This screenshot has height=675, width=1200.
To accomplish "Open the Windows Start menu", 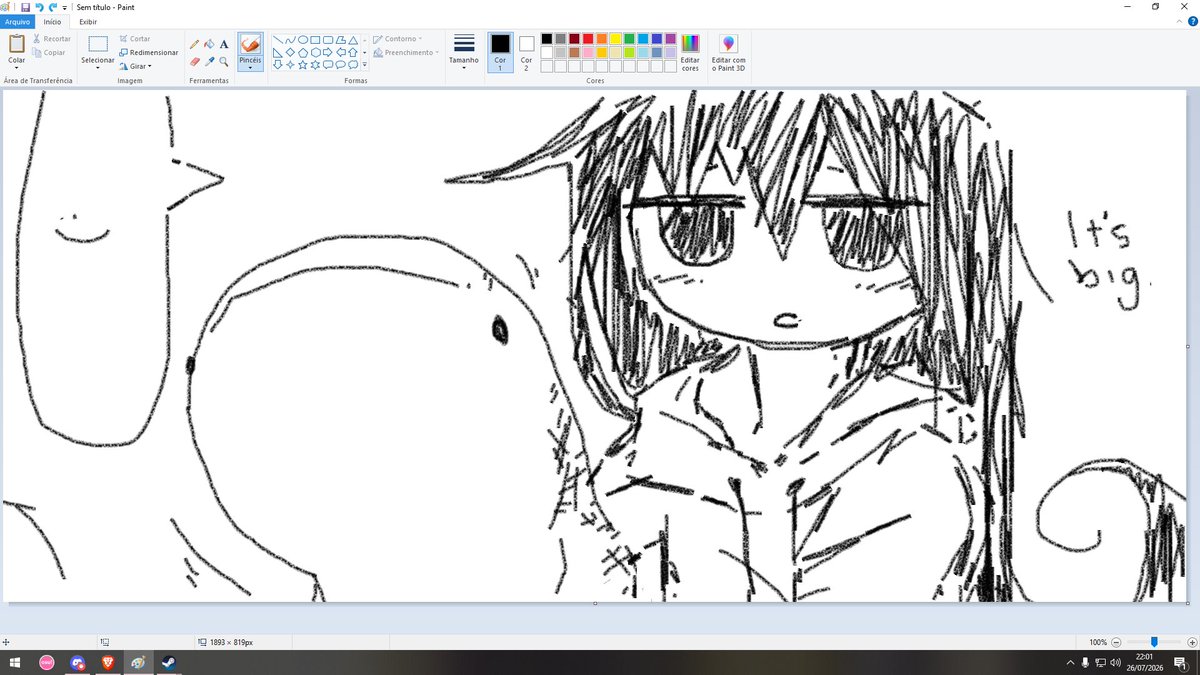I will (x=15, y=663).
